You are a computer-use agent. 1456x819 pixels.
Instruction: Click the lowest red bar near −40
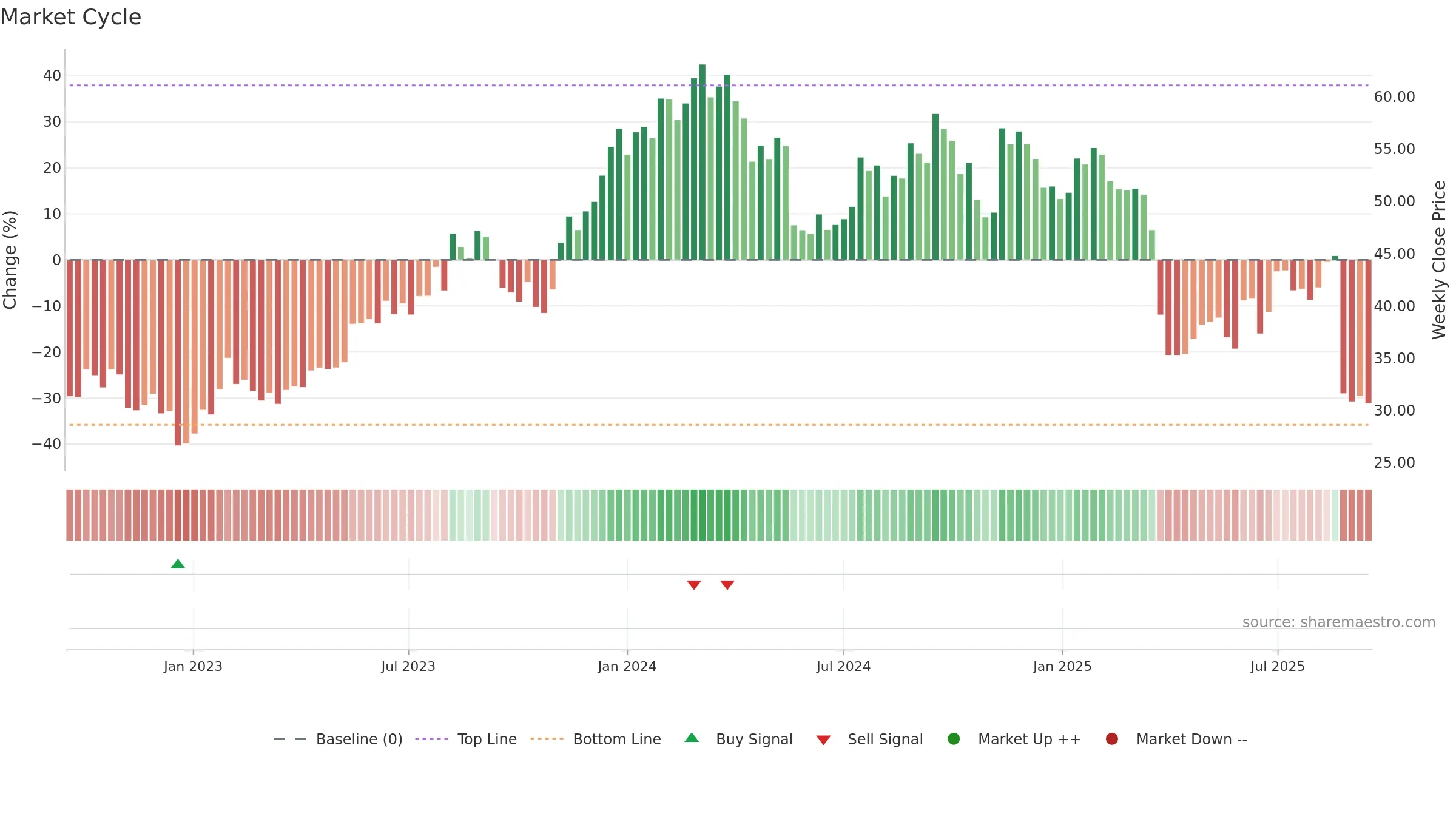pos(178,352)
